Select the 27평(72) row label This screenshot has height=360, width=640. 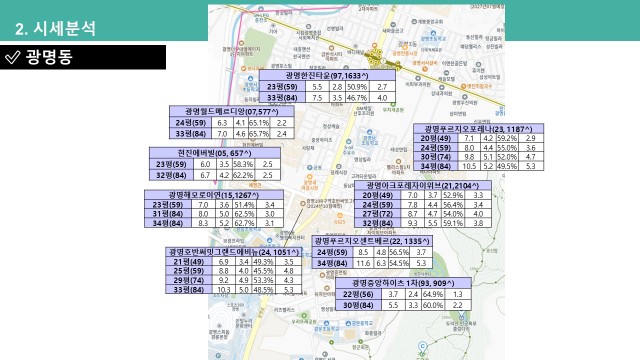[378, 213]
